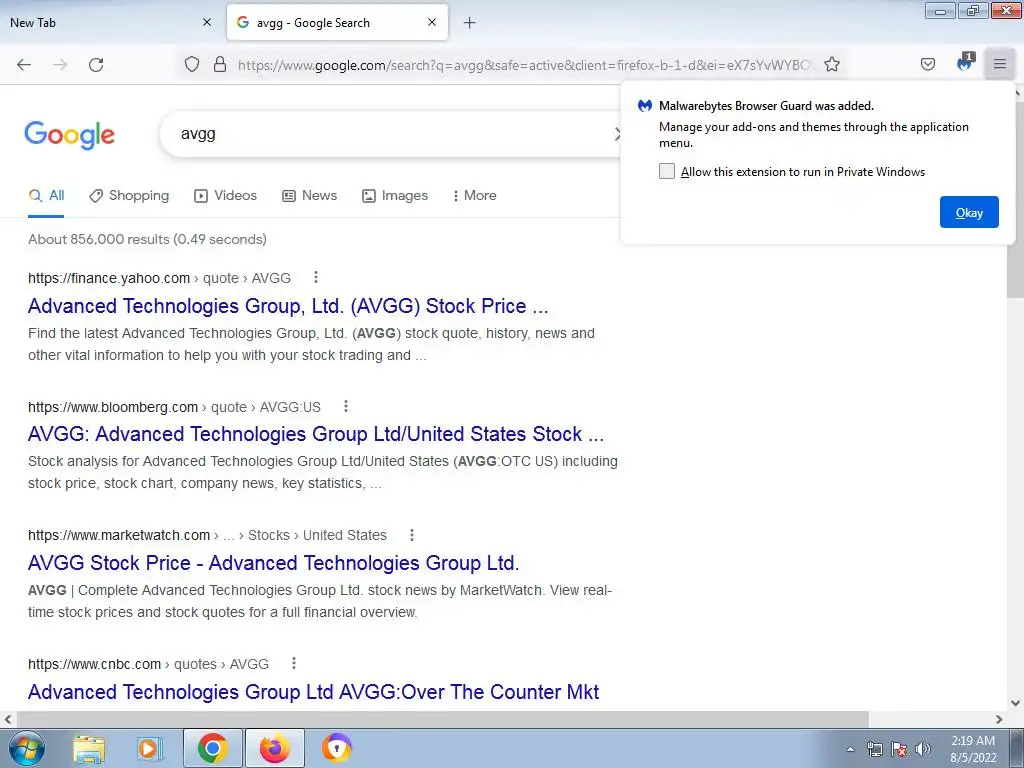The height and width of the screenshot is (768, 1024).
Task: Open options for the MarketWatch result
Action: point(411,535)
